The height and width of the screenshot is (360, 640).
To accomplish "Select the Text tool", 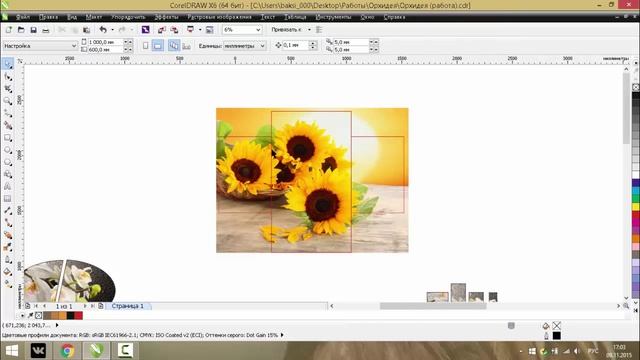I will coord(7,187).
